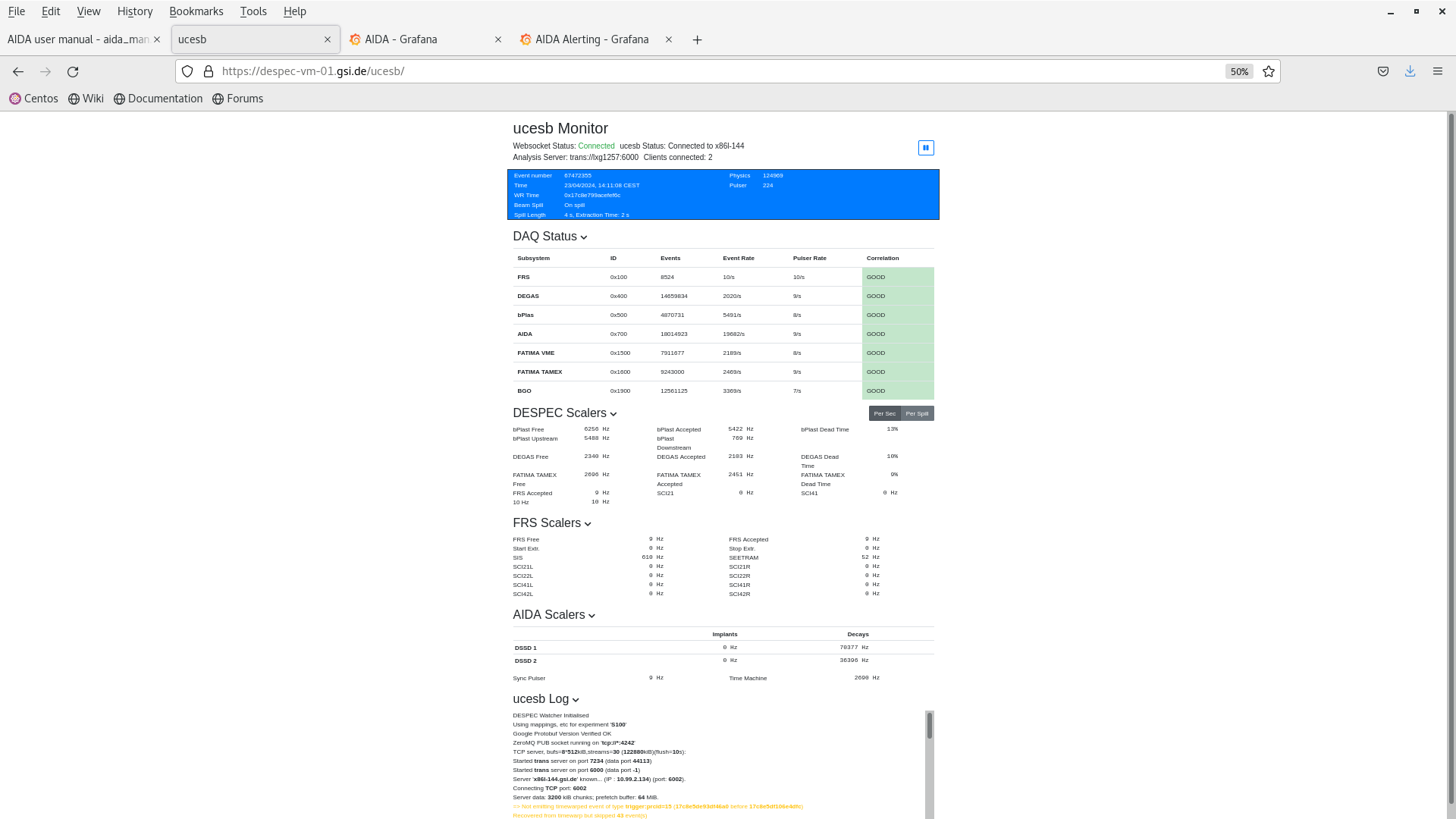Click the Save to Pocket icon
Screen dimensions: 1456x819
[x=1383, y=71]
